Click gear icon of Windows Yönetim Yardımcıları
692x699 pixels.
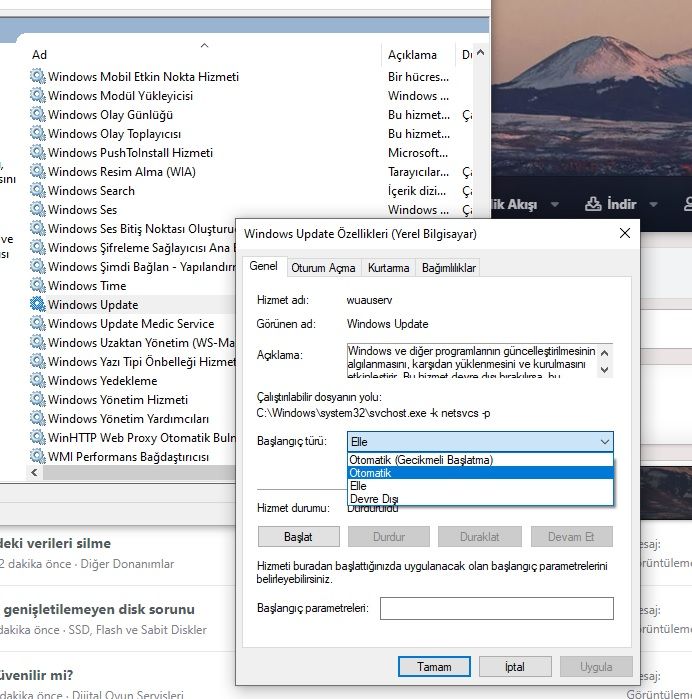(38, 419)
